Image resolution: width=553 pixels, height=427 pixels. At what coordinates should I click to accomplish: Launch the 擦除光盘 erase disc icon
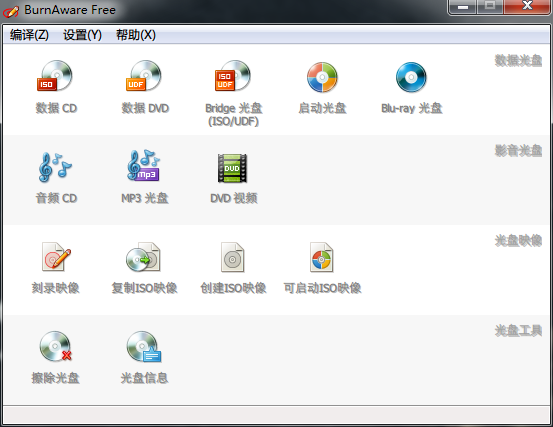click(55, 346)
